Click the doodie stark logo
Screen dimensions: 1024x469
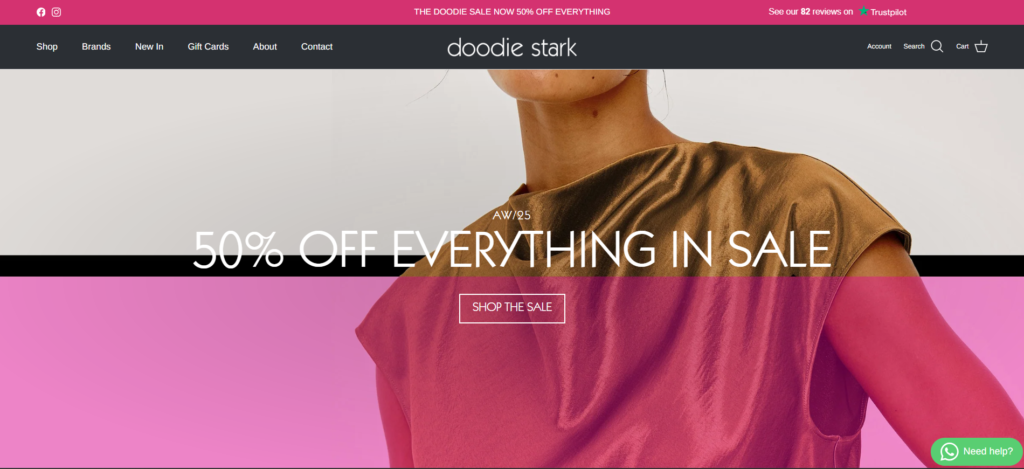[512, 47]
